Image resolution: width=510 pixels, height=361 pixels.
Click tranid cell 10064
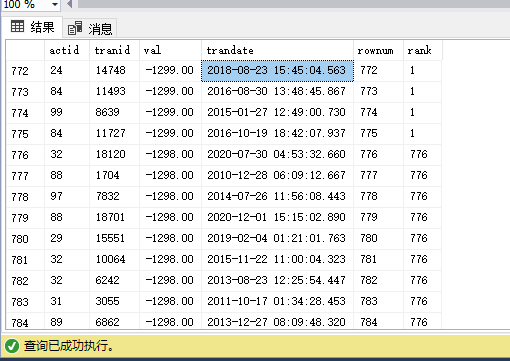pos(114,260)
